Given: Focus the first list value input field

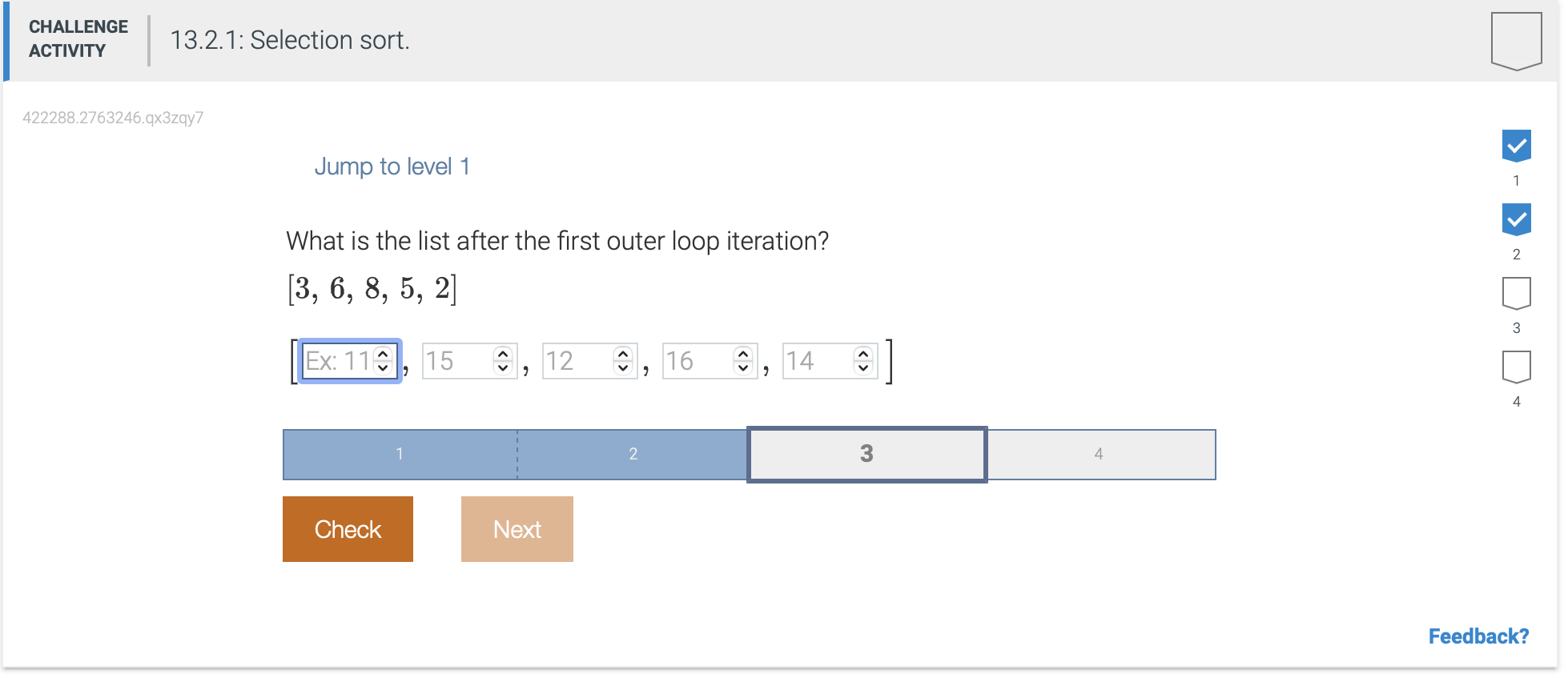Looking at the screenshot, I should pyautogui.click(x=349, y=361).
